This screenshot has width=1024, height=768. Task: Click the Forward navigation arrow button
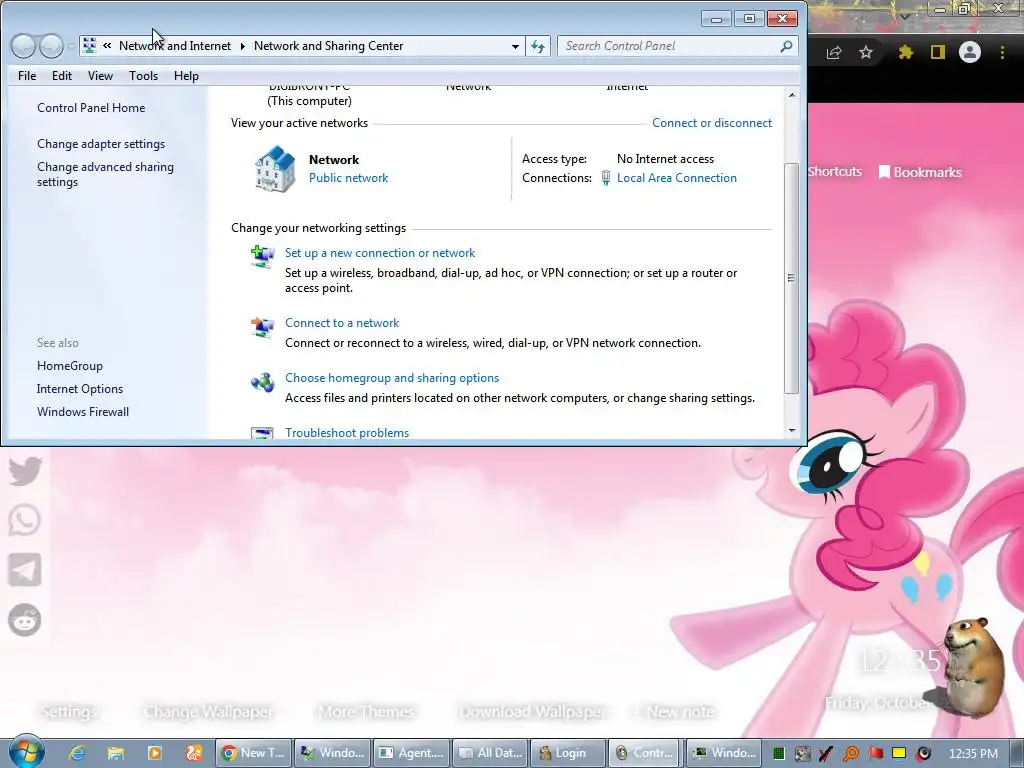52,46
